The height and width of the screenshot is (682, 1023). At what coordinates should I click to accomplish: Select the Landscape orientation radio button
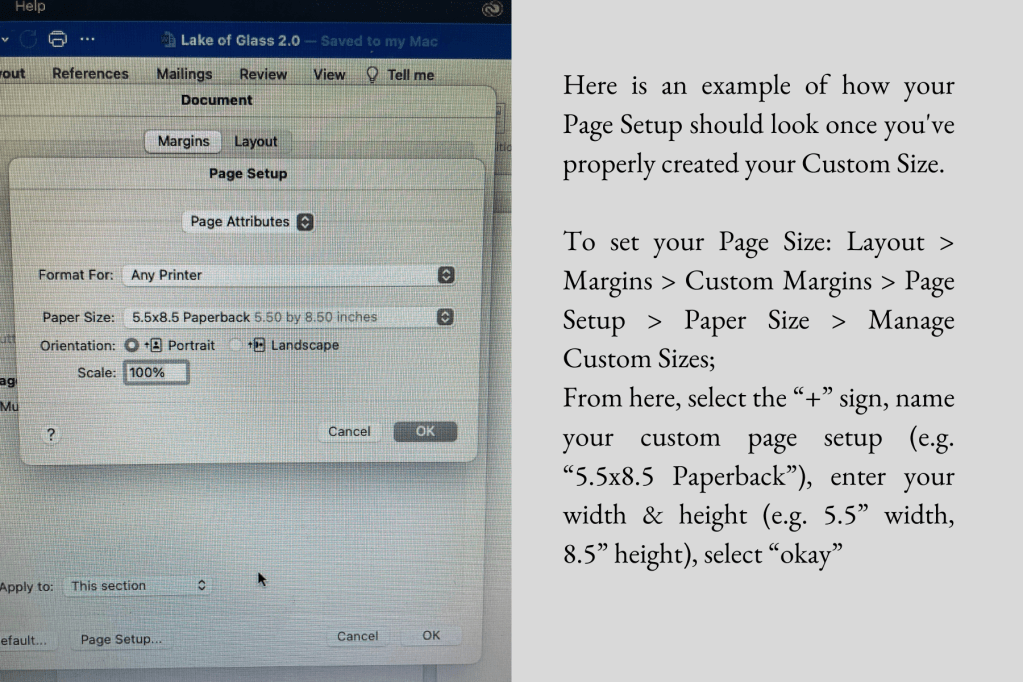point(236,345)
